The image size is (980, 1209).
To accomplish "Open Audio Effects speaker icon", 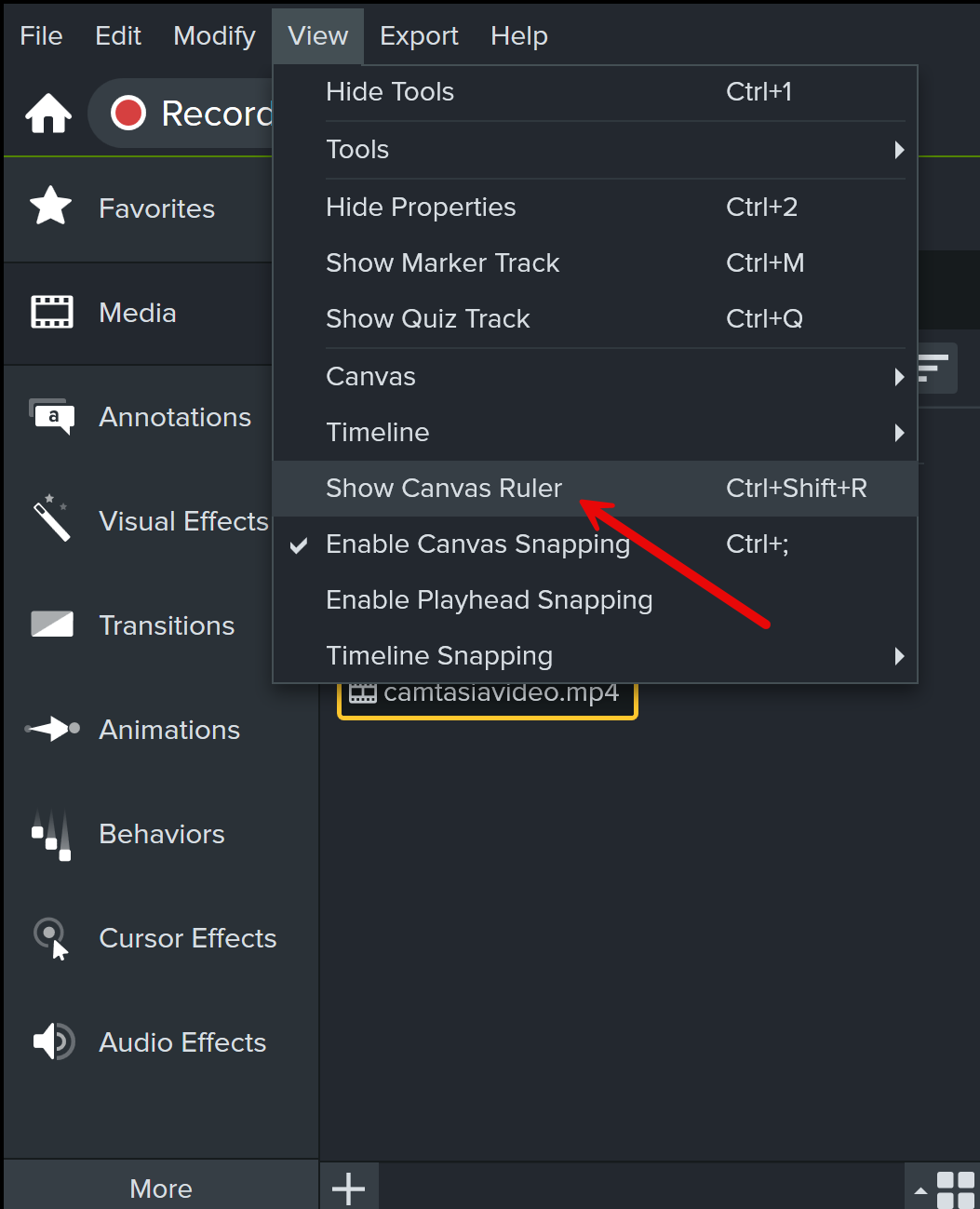I will (53, 1041).
